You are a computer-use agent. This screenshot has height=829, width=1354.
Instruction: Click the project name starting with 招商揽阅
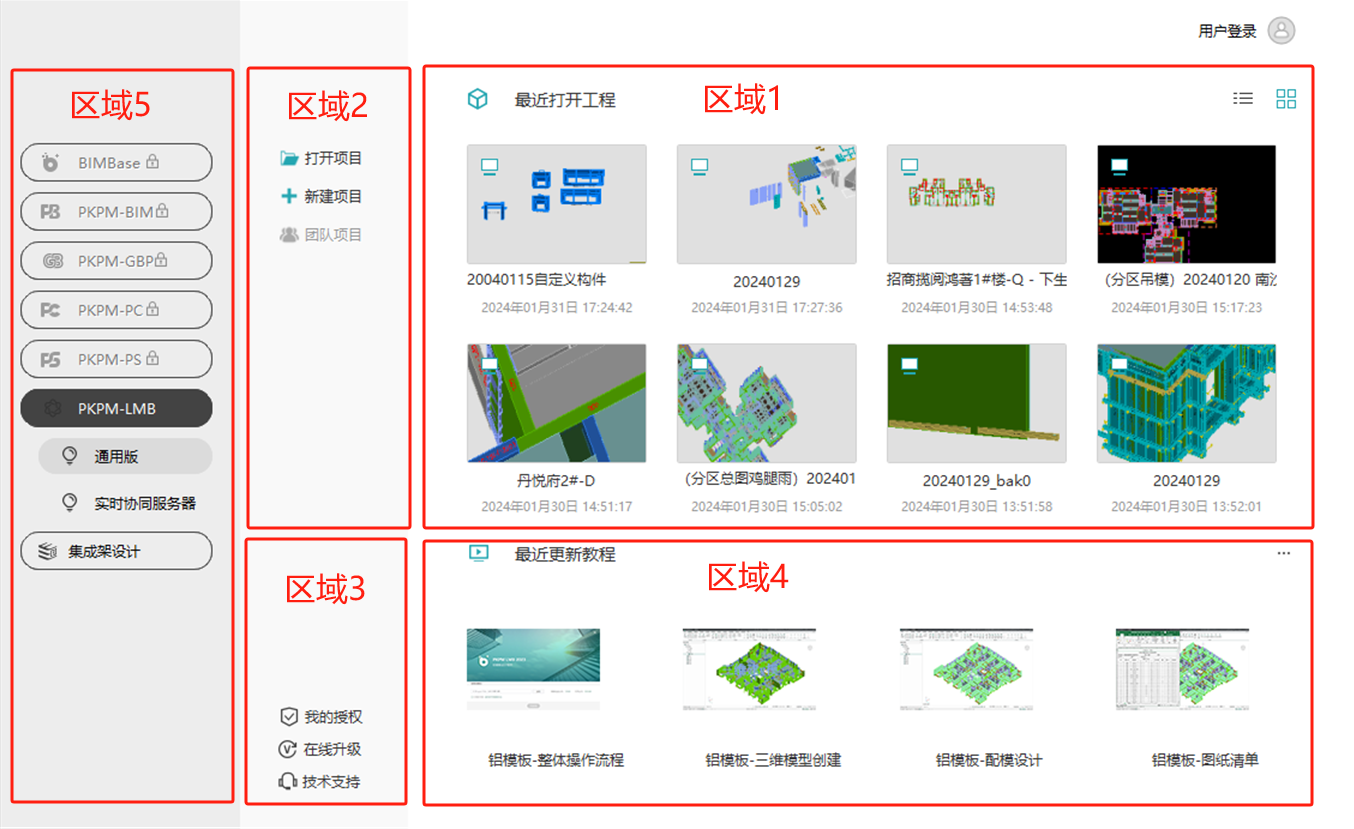(976, 280)
